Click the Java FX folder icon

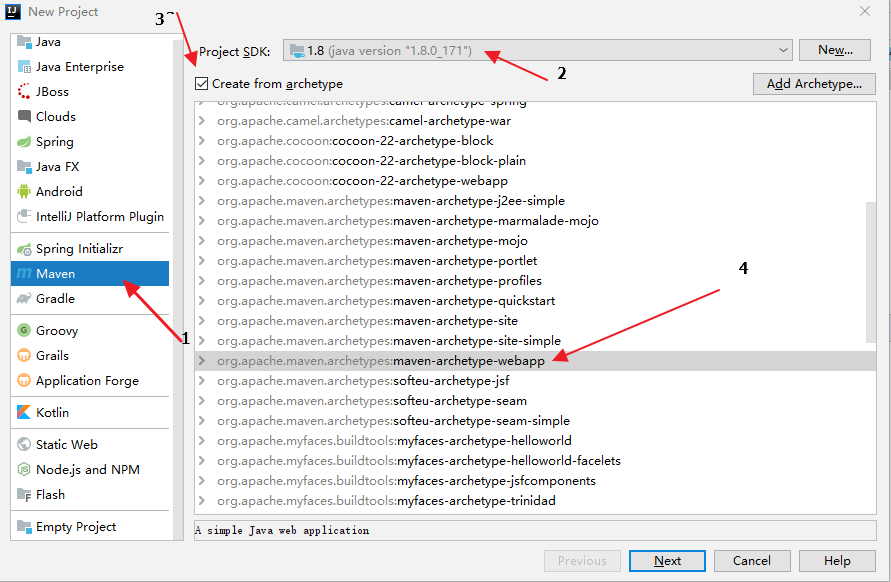[24, 167]
